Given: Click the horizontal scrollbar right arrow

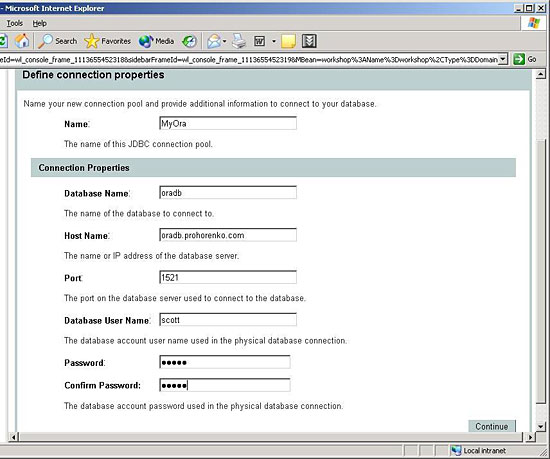Looking at the screenshot, I should click(x=530, y=437).
